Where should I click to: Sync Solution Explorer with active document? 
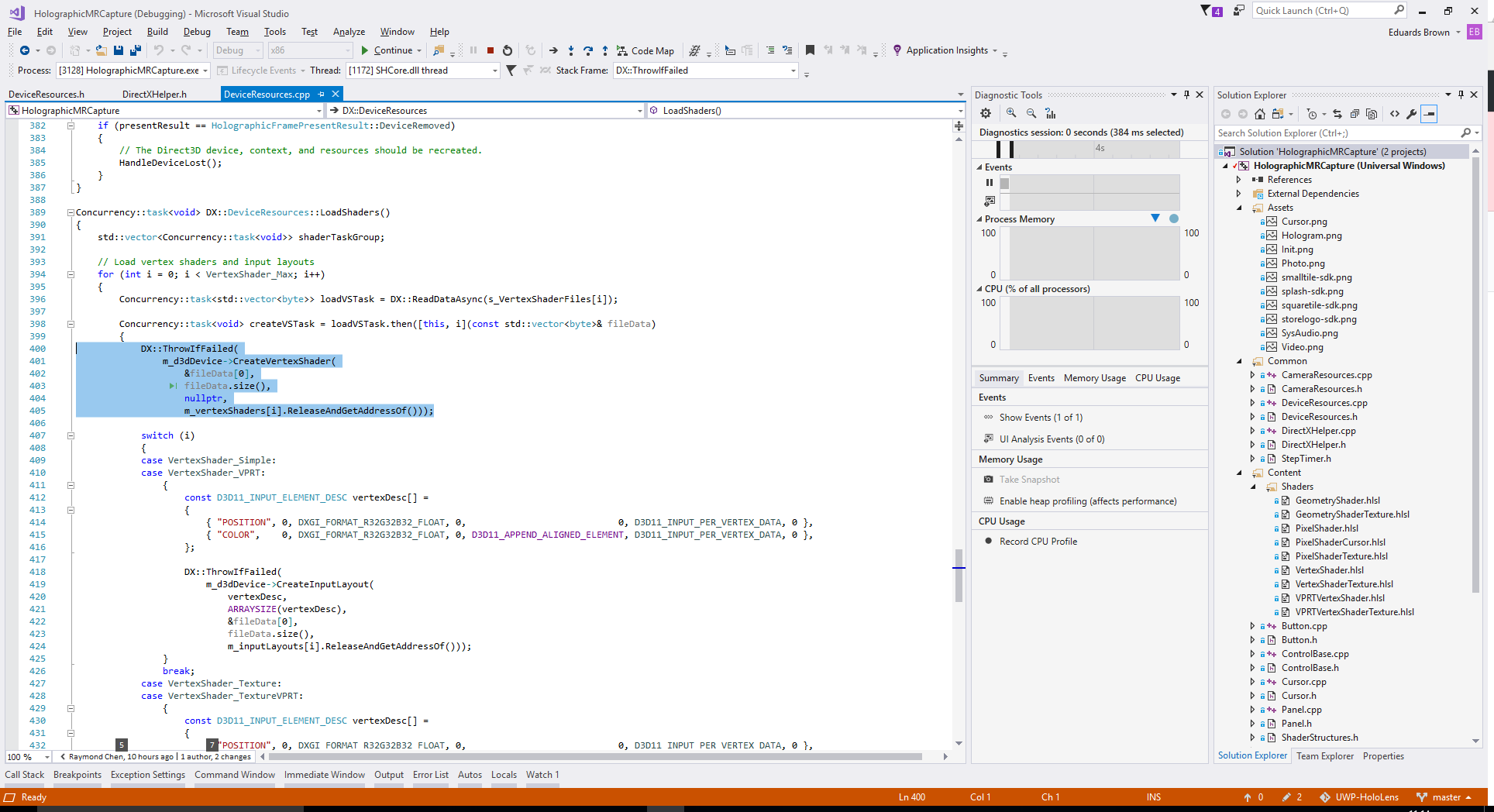pos(1338,114)
